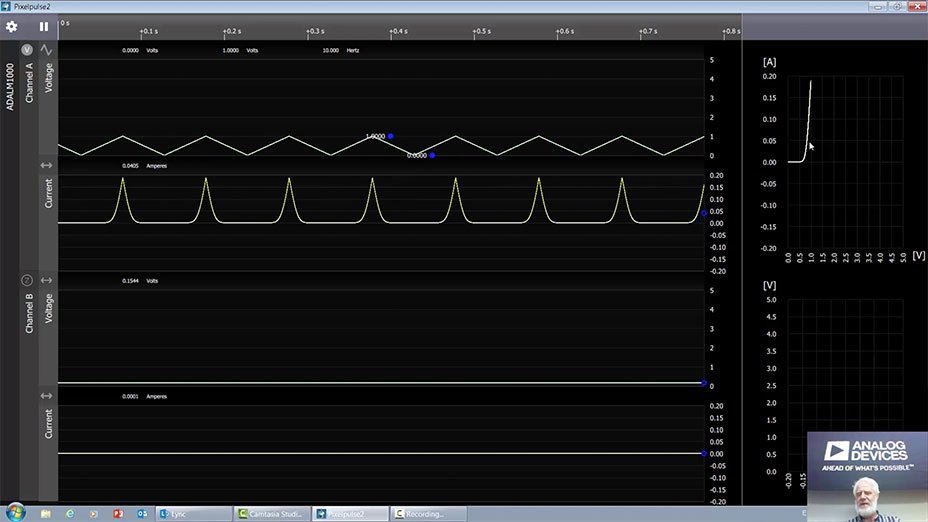Launch Internet Explorer from taskbar
The height and width of the screenshot is (522, 928).
coord(70,514)
